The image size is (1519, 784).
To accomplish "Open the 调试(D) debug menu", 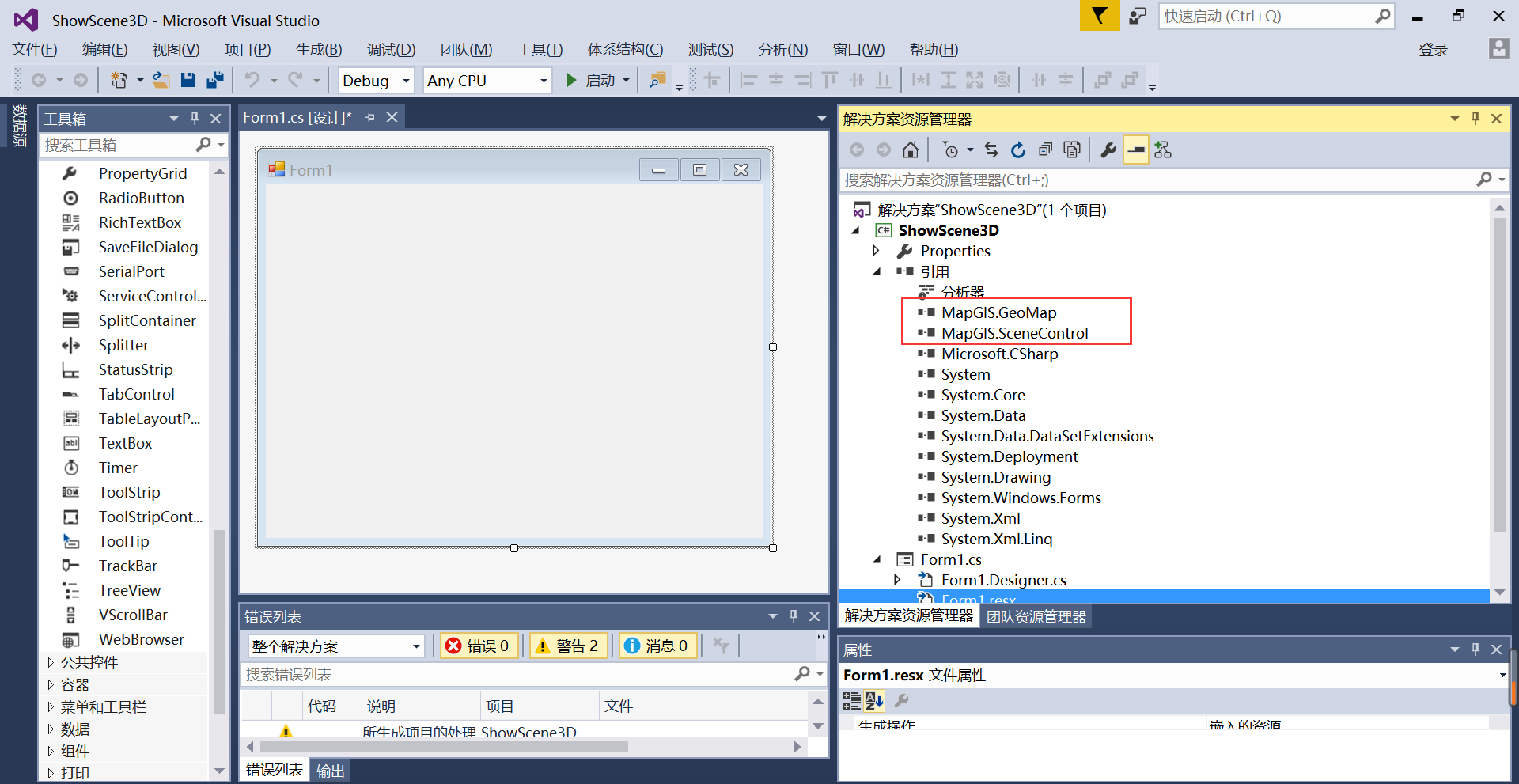I will [x=391, y=49].
